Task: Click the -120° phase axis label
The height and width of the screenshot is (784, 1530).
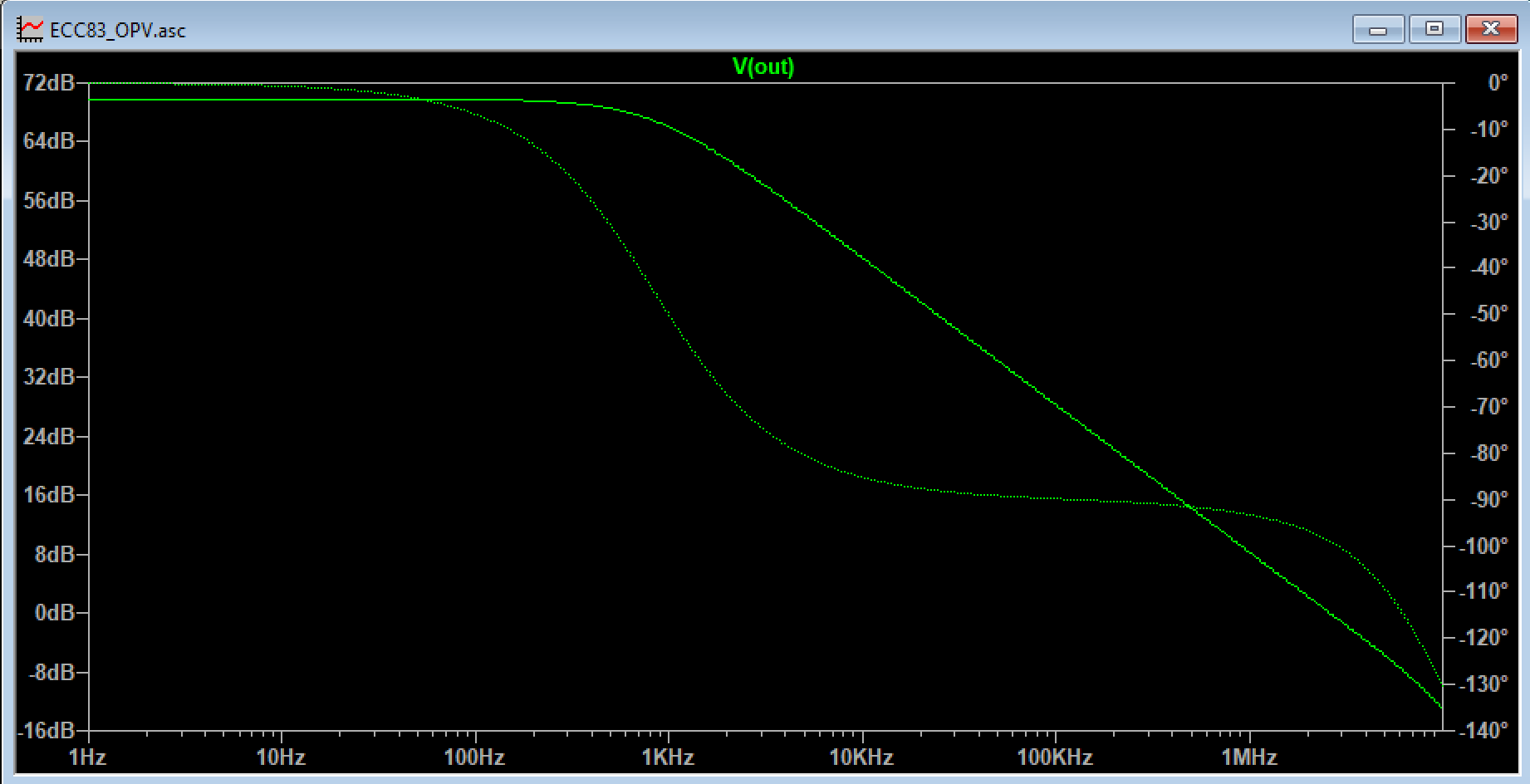Action: pyautogui.click(x=1483, y=638)
